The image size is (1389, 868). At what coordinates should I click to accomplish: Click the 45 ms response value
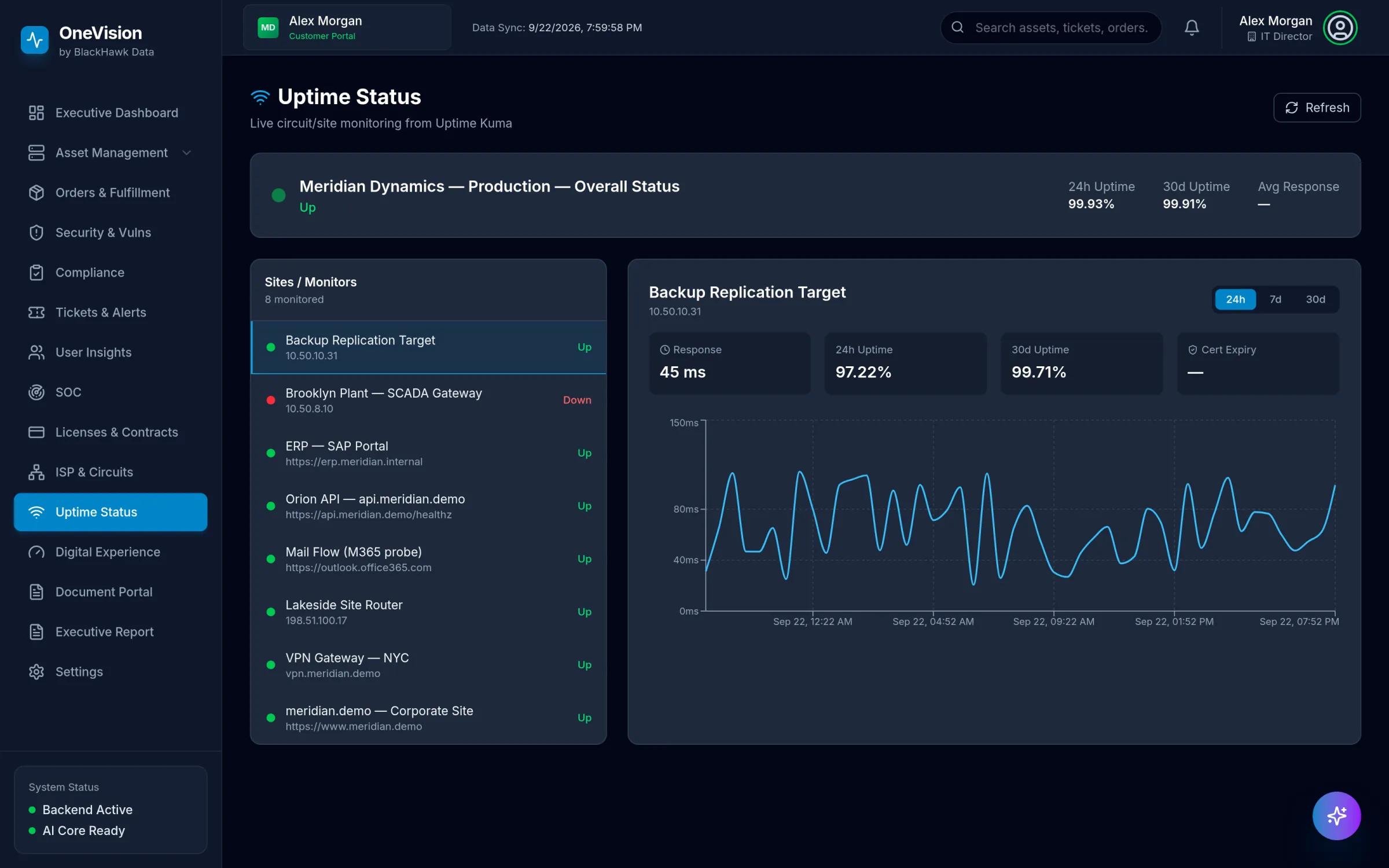682,372
